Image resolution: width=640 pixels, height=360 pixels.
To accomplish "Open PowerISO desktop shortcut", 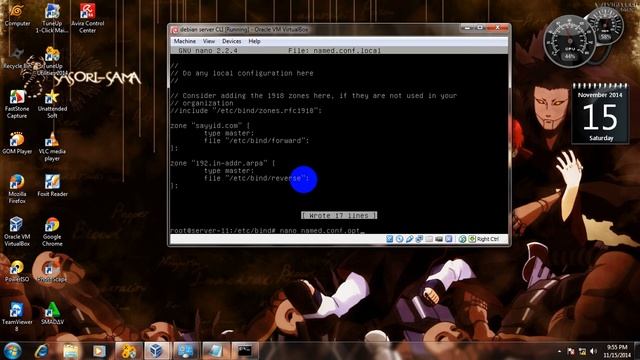I will tap(17, 271).
